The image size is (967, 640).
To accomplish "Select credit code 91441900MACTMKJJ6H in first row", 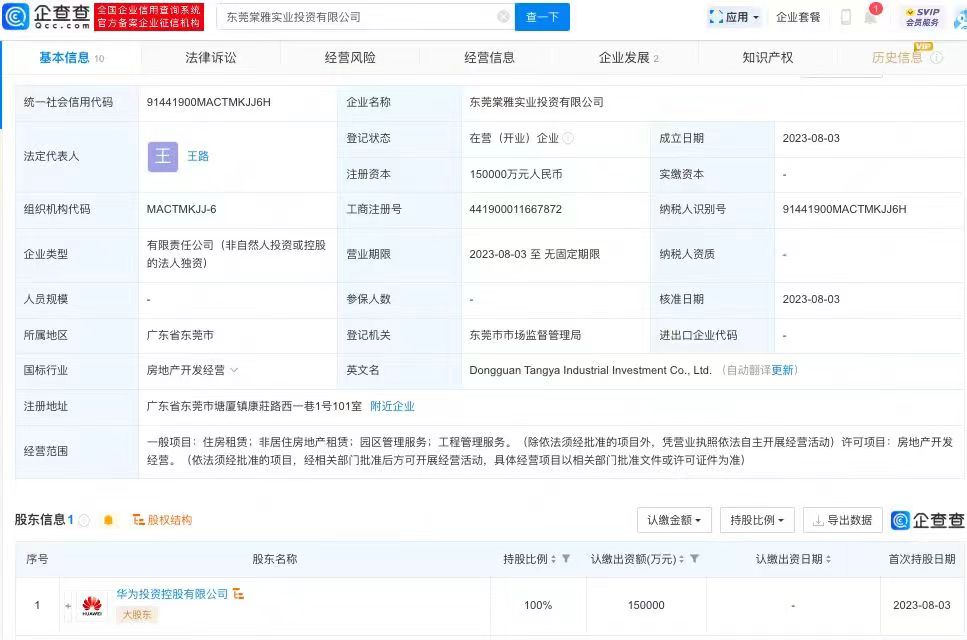I will pyautogui.click(x=208, y=102).
